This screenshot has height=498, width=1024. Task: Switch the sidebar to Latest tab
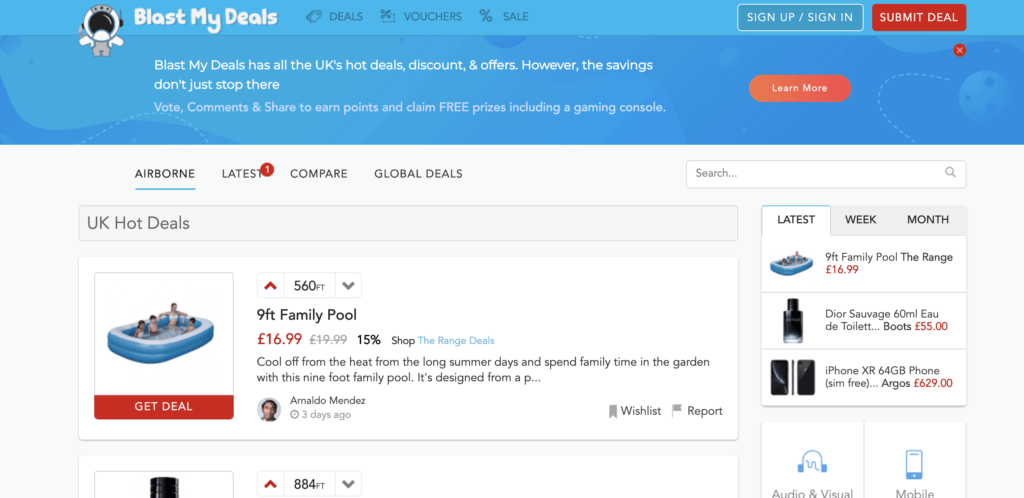point(796,220)
